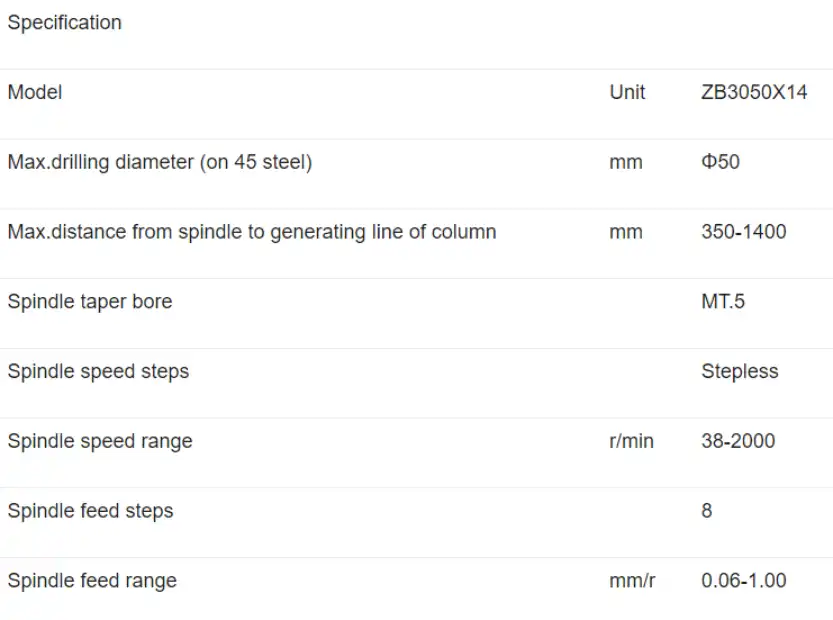This screenshot has width=833, height=620.
Task: Select the 0.06-1.00 feed range value
Action: (744, 581)
